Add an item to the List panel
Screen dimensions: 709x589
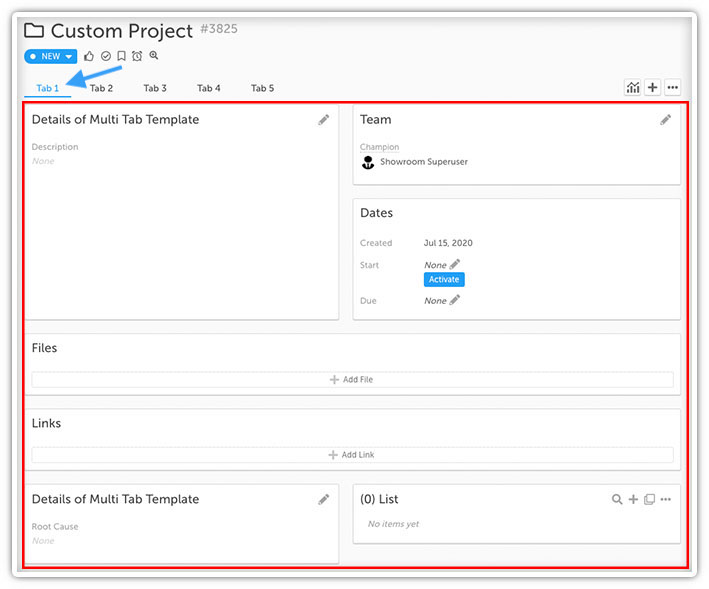(633, 500)
